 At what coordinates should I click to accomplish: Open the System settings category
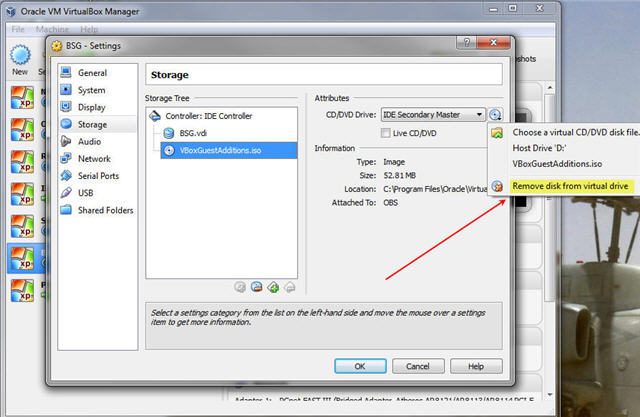point(97,90)
